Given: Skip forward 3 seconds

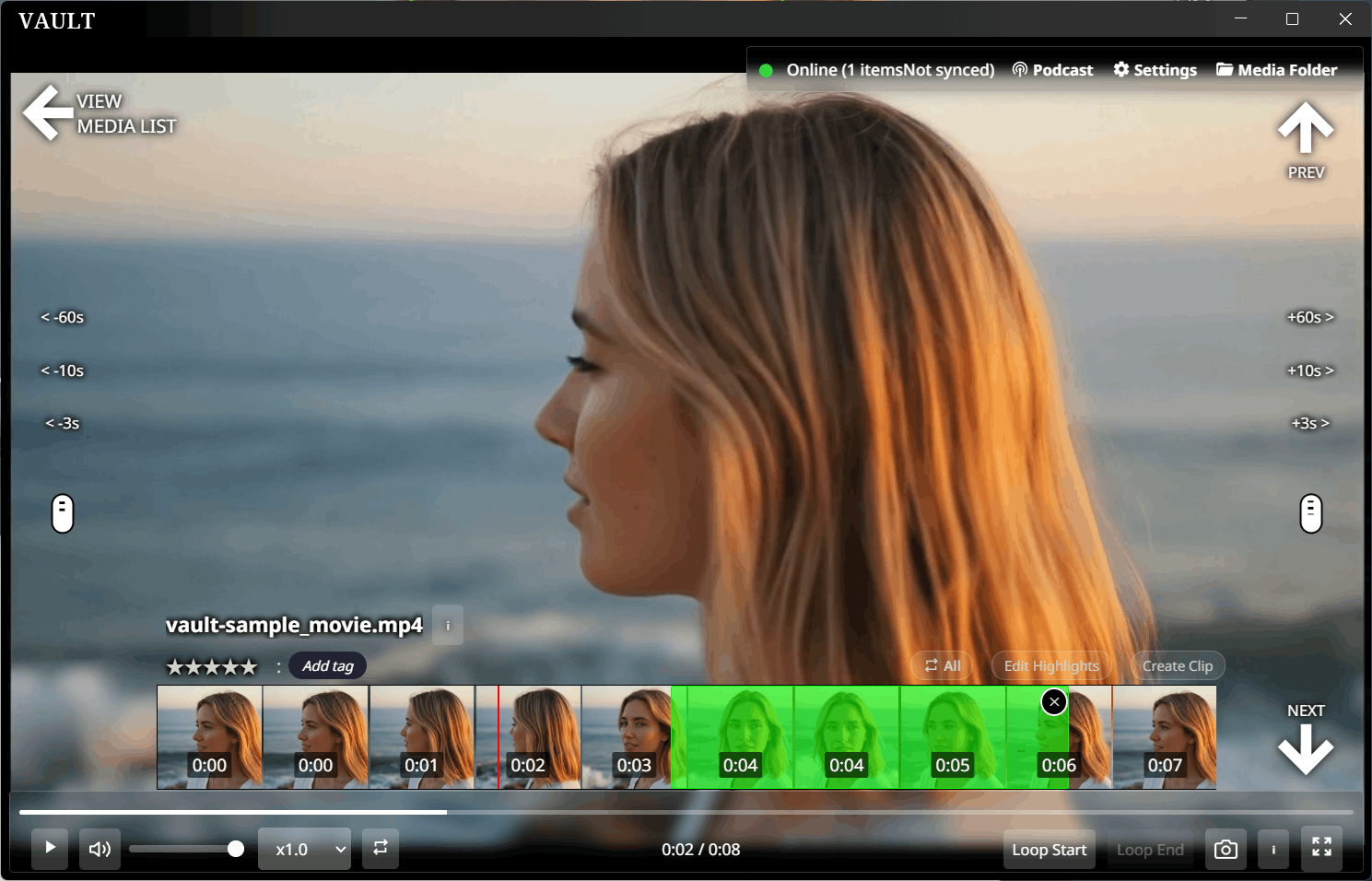Looking at the screenshot, I should (1310, 423).
